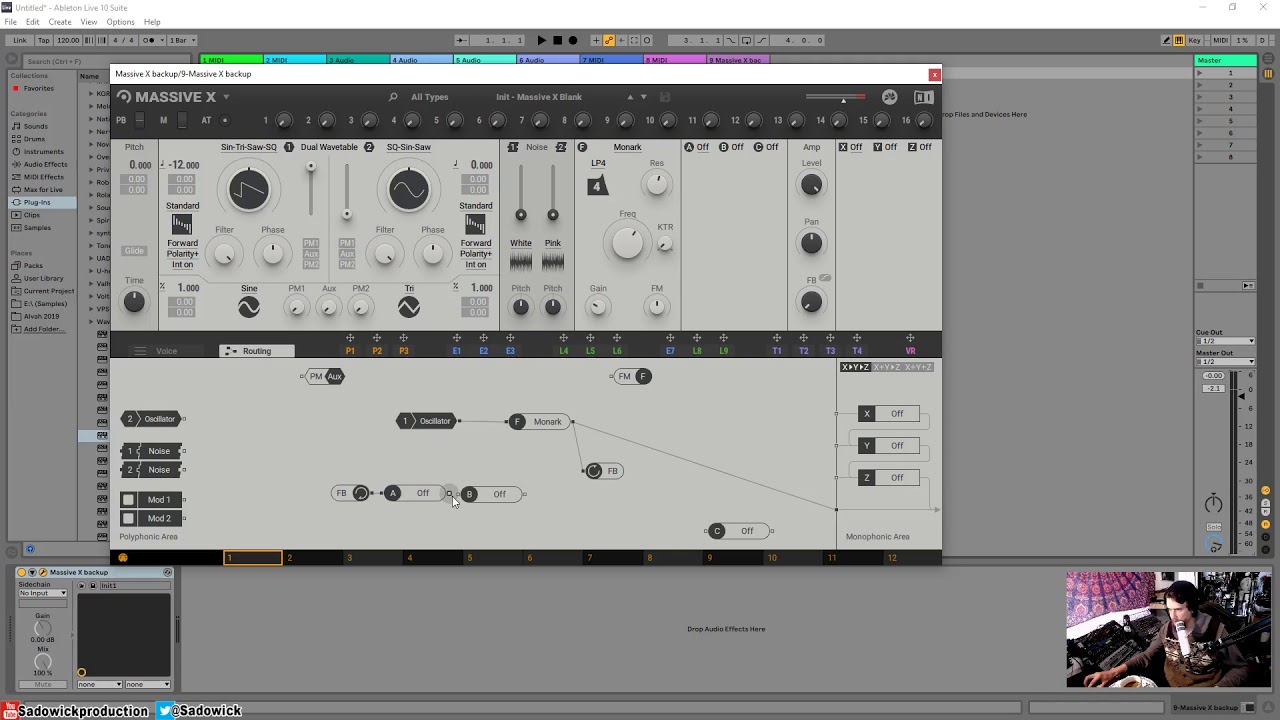
Task: Click Ableton Stop button
Action: point(557,40)
